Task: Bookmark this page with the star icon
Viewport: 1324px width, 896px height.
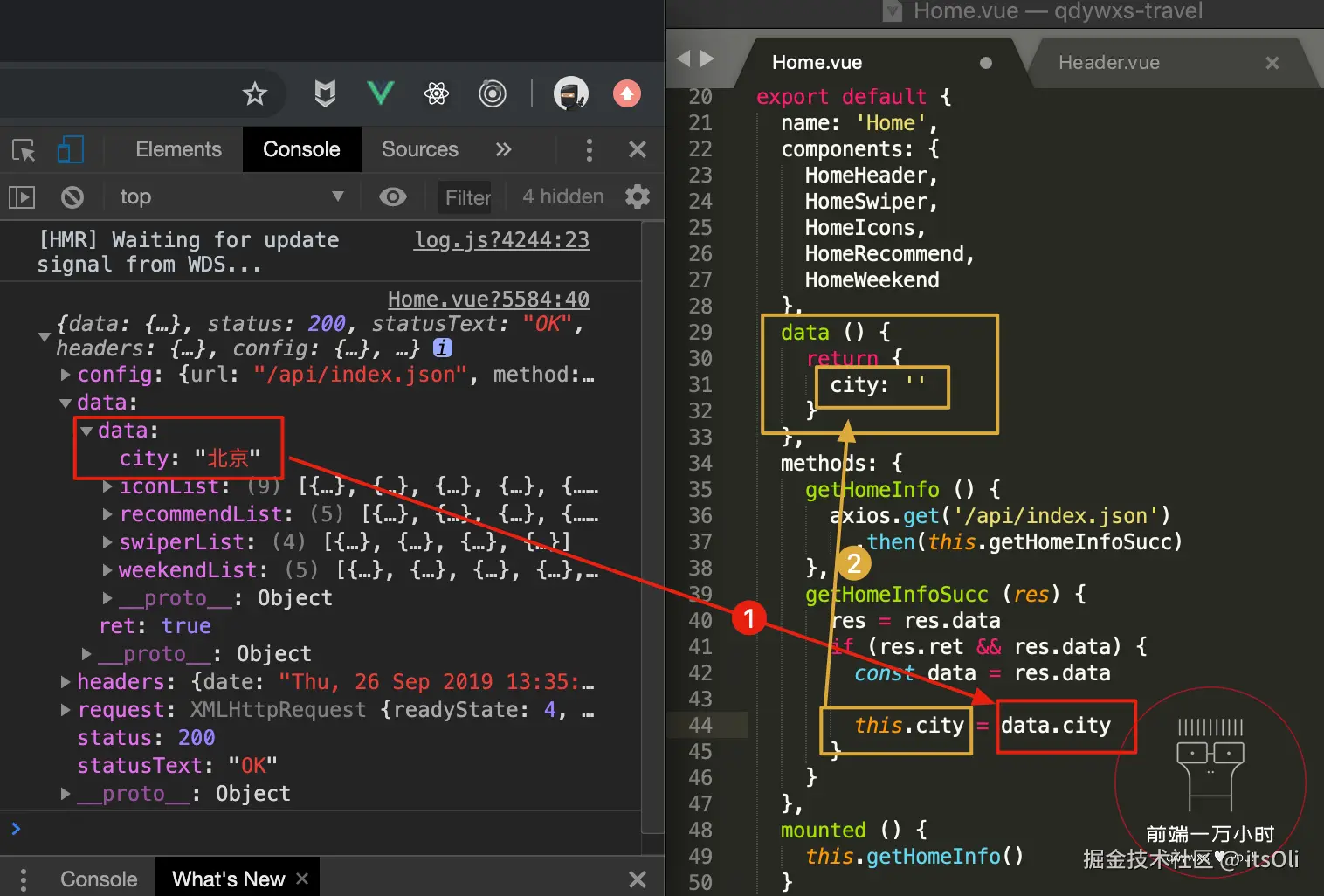Action: click(254, 93)
